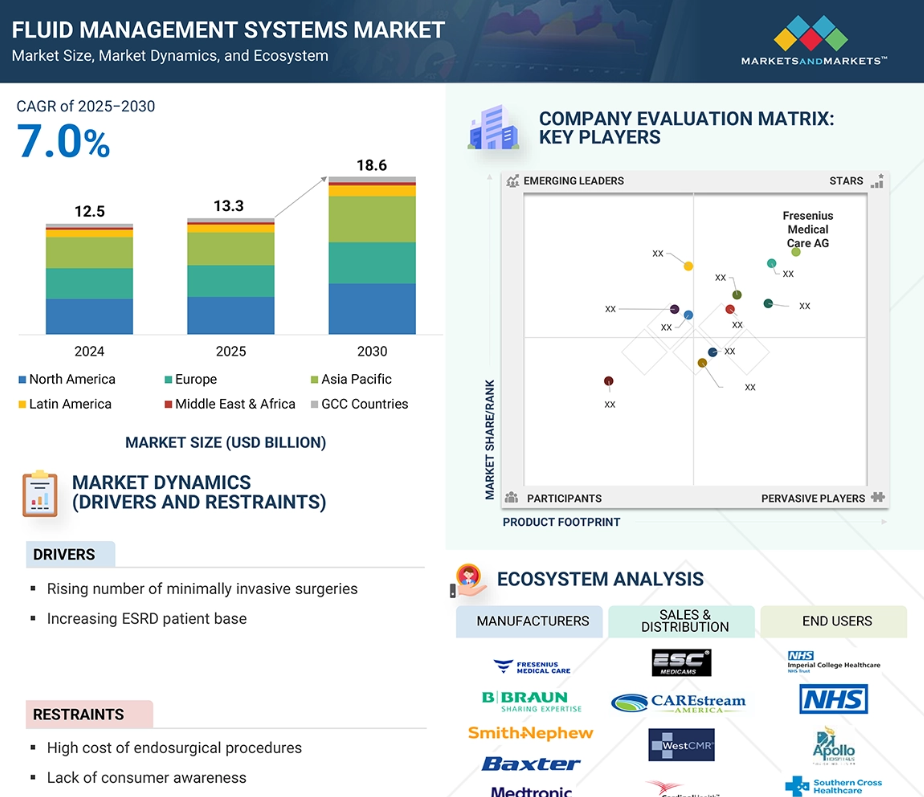
Task: Click "Lack of consumer awareness" bullet
Action: [x=147, y=778]
